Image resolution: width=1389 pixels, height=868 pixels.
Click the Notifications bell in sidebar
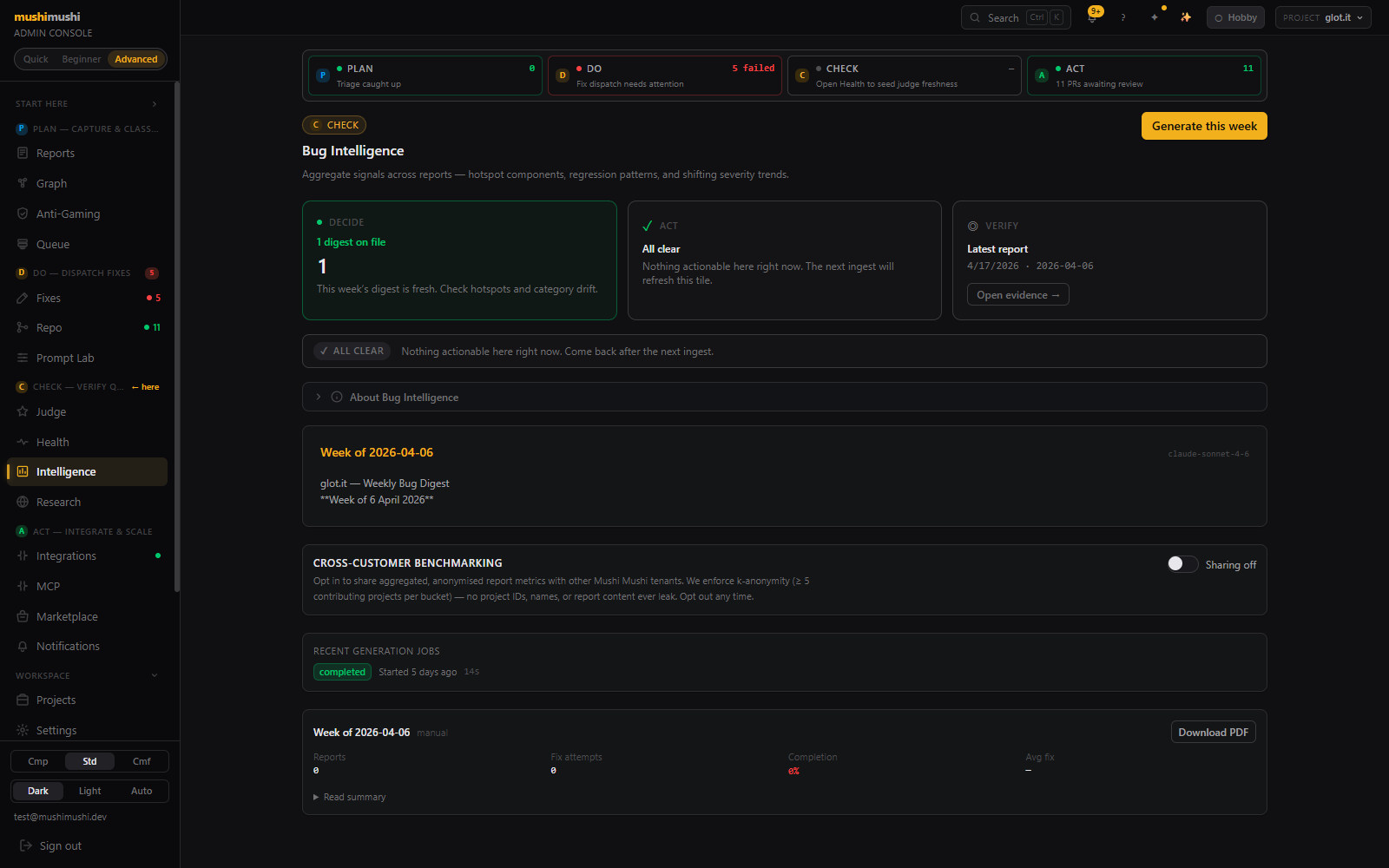[x=23, y=646]
